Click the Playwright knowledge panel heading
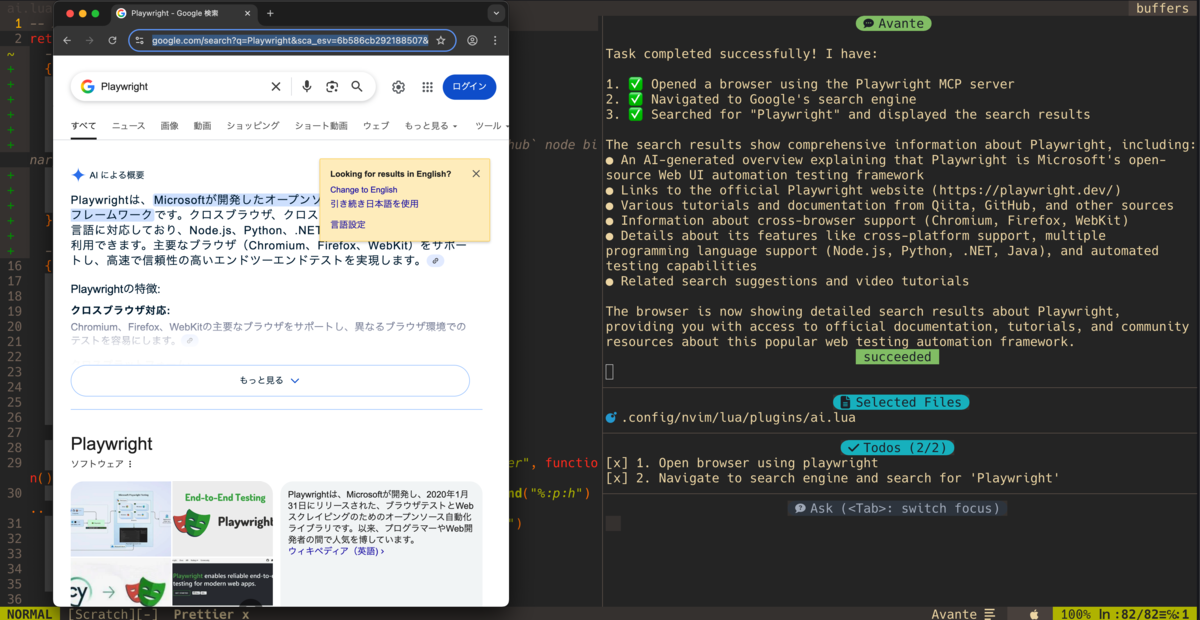Viewport: 1200px width, 620px height. tap(111, 444)
